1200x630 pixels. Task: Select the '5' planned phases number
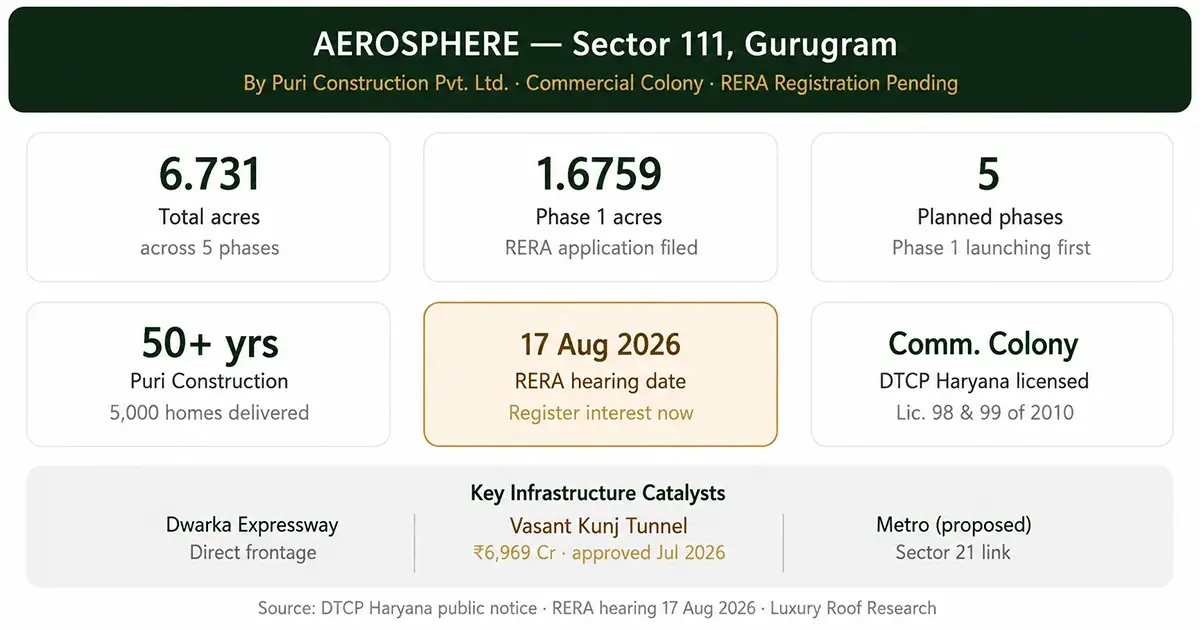point(989,174)
